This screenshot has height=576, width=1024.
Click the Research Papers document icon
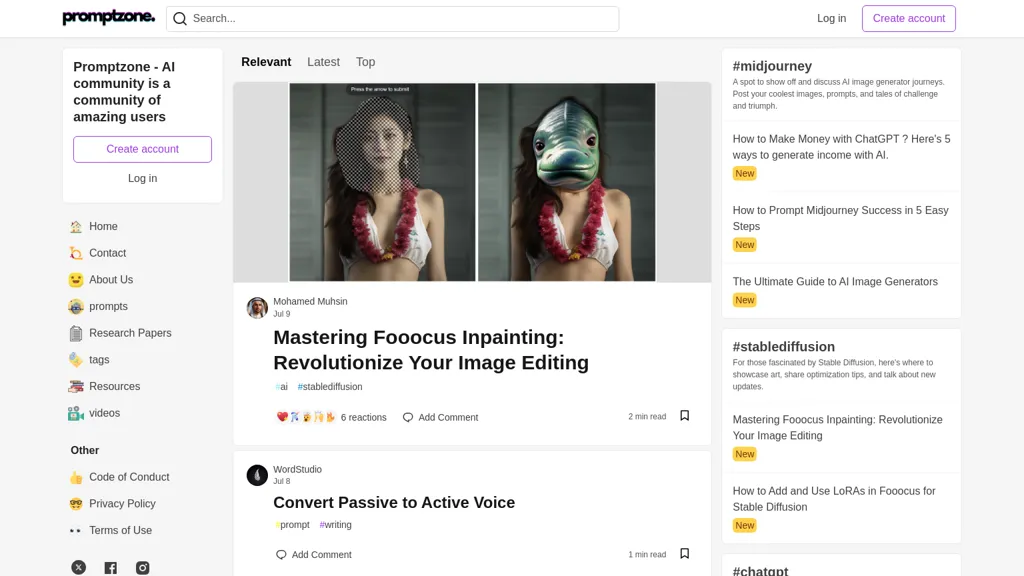tap(76, 334)
